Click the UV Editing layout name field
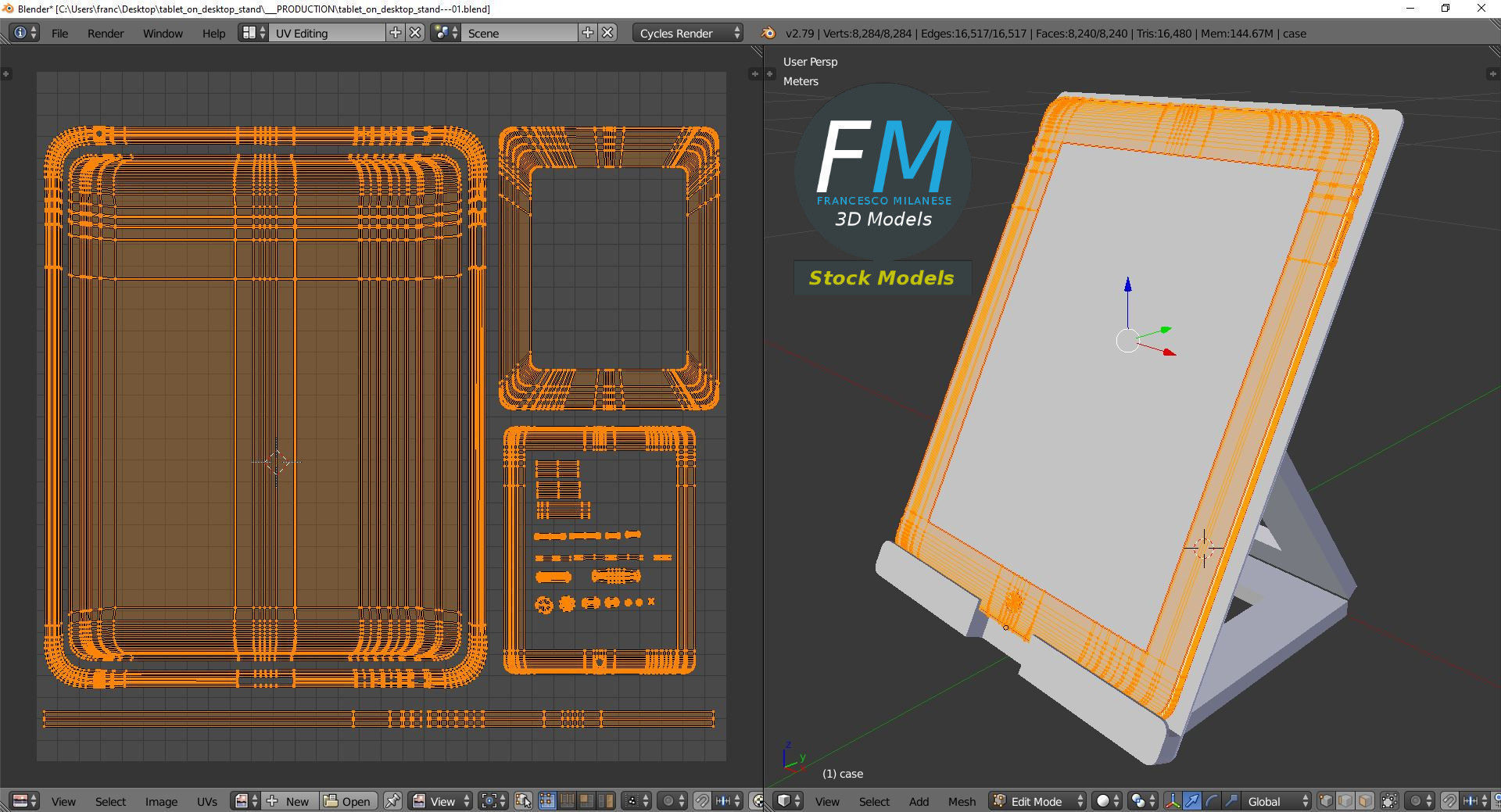1501x812 pixels. [328, 33]
